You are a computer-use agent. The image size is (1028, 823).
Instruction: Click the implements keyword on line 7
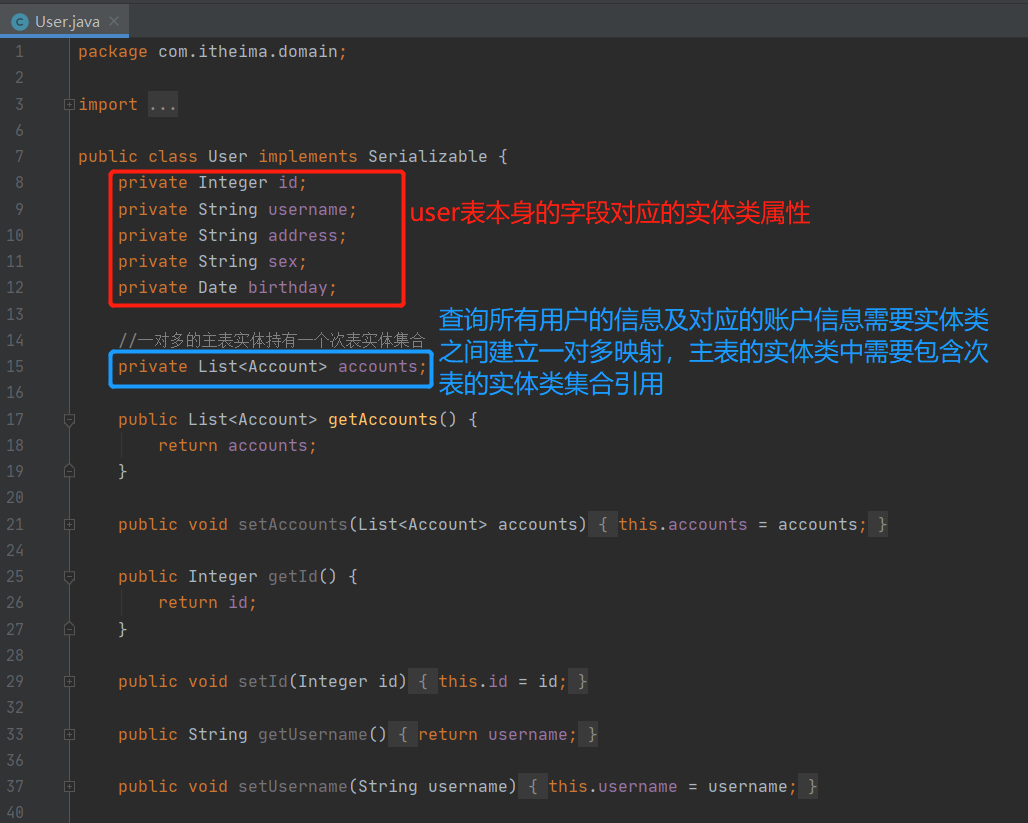point(307,157)
